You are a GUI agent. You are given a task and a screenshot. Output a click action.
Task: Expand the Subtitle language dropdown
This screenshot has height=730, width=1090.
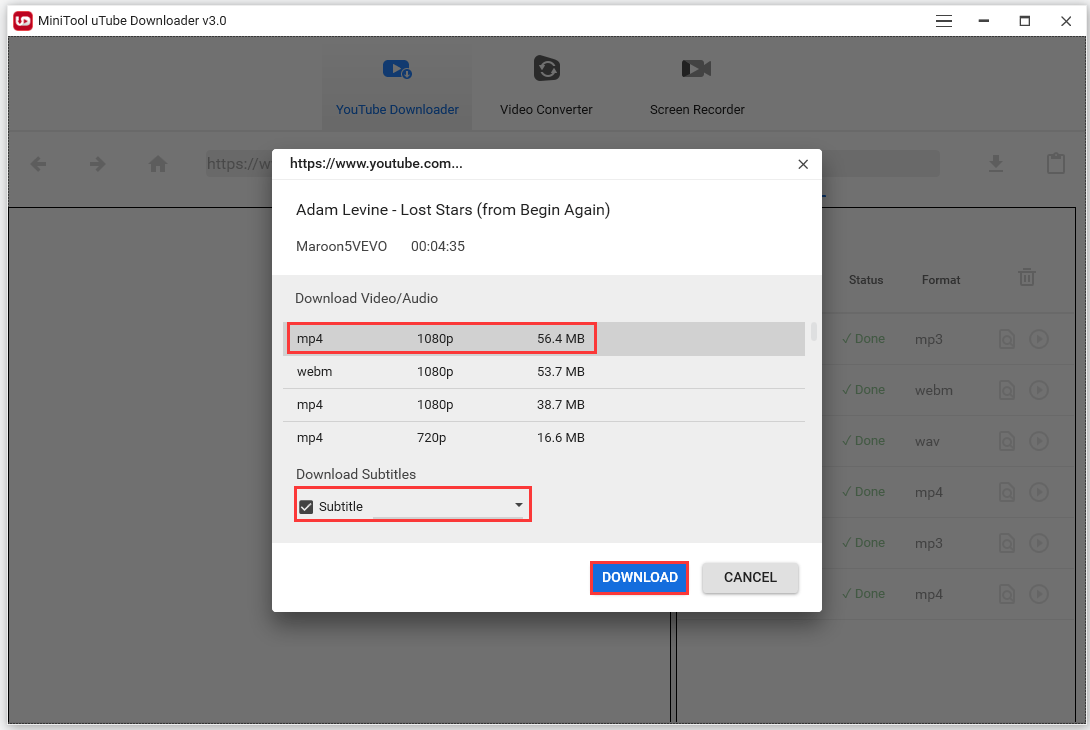click(518, 506)
